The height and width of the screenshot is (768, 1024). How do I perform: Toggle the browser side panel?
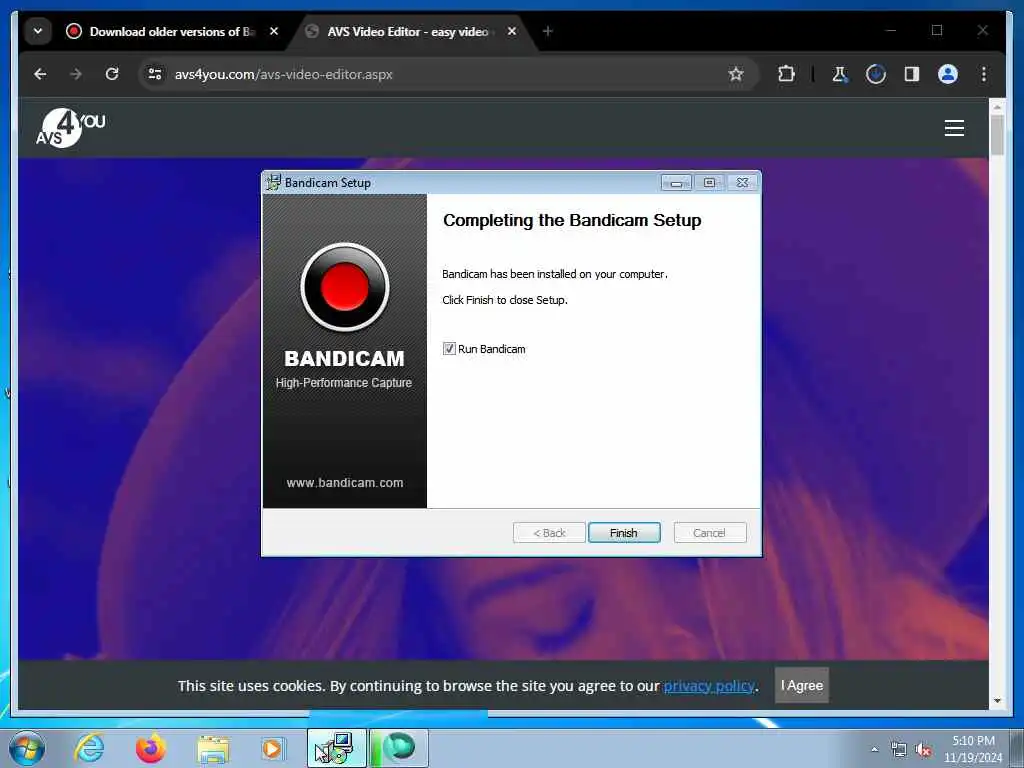(912, 74)
